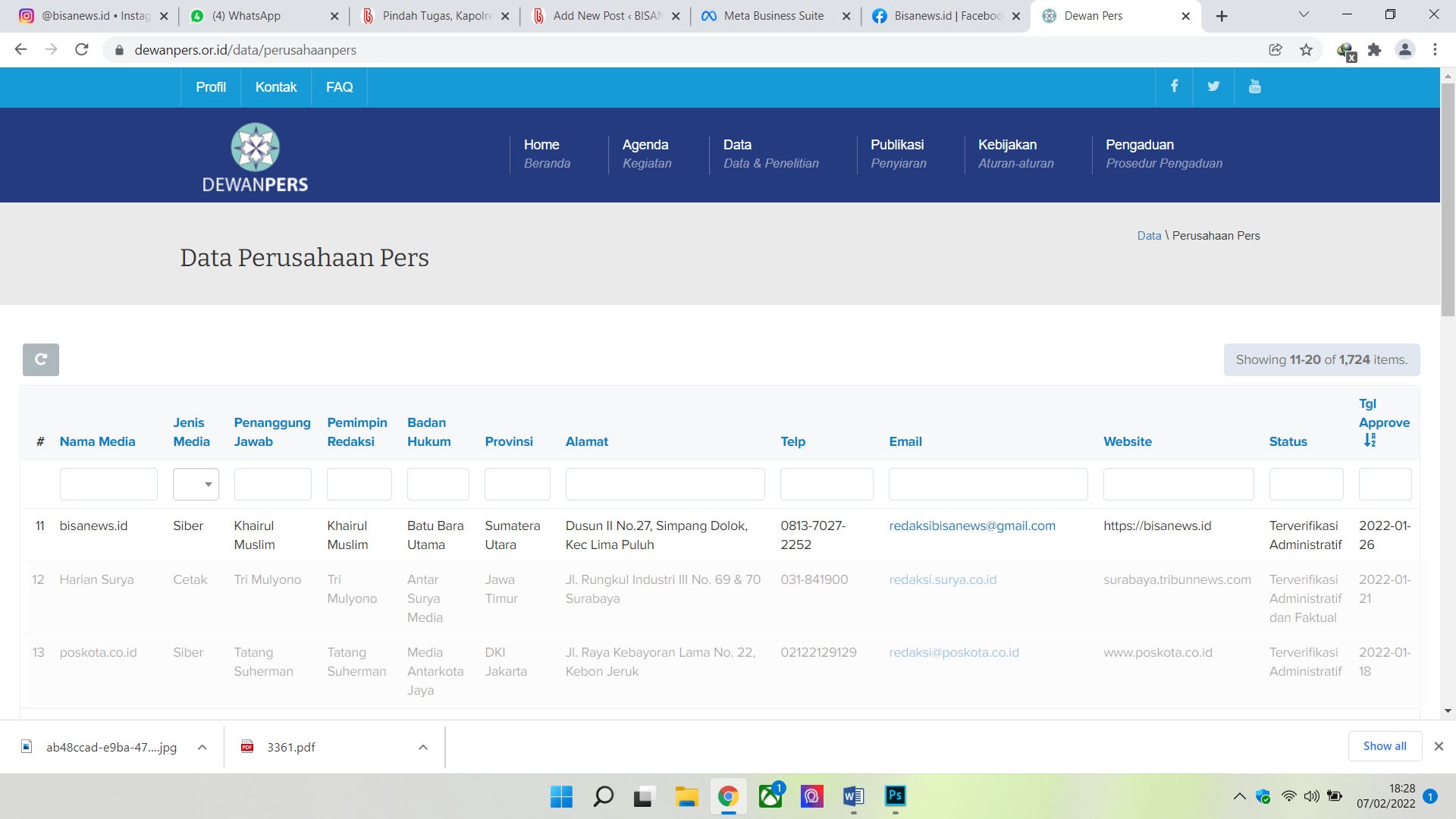Click the redaksibisanews@gmail.com email link

(971, 526)
